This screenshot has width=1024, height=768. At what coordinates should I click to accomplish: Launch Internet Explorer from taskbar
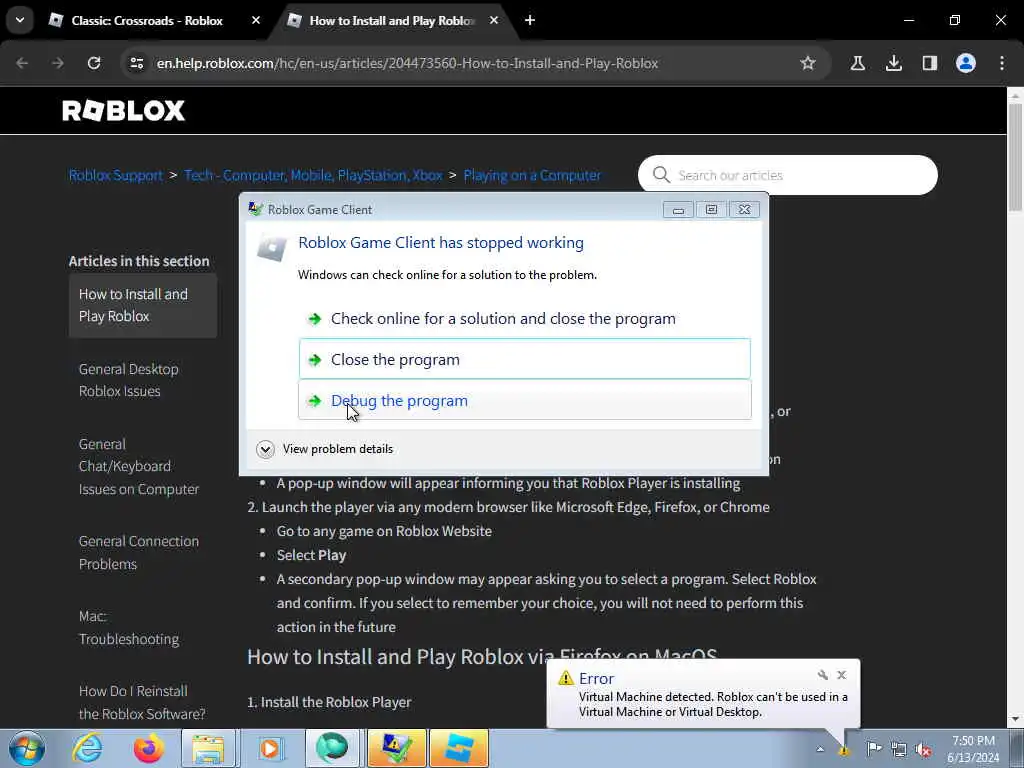pyautogui.click(x=88, y=748)
